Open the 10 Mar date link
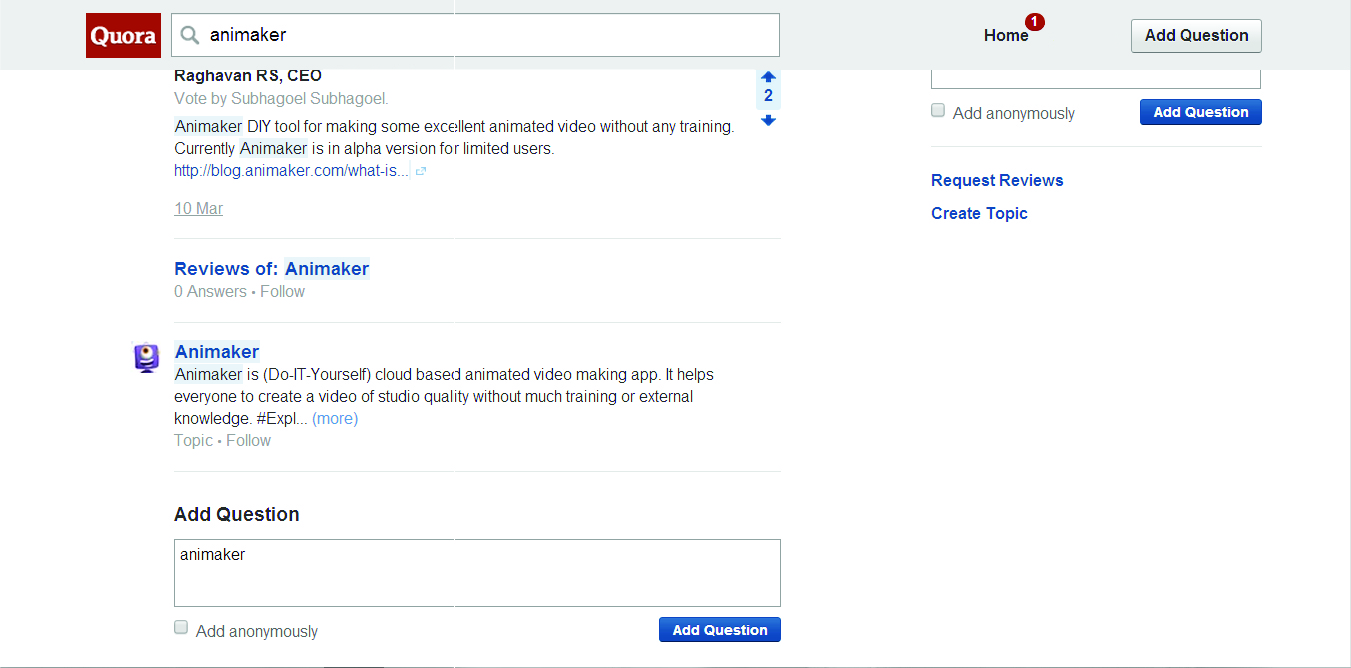1351x668 pixels. tap(198, 208)
